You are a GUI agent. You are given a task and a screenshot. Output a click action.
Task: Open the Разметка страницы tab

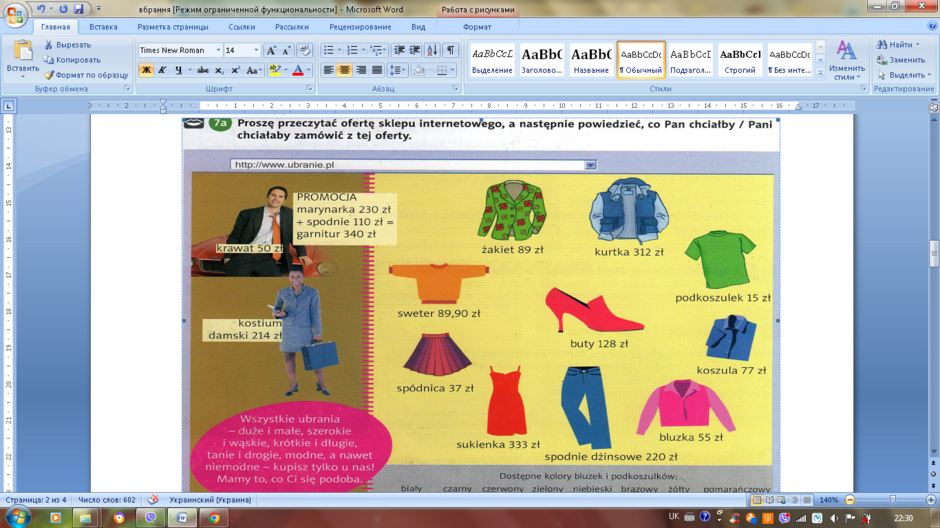pos(173,27)
